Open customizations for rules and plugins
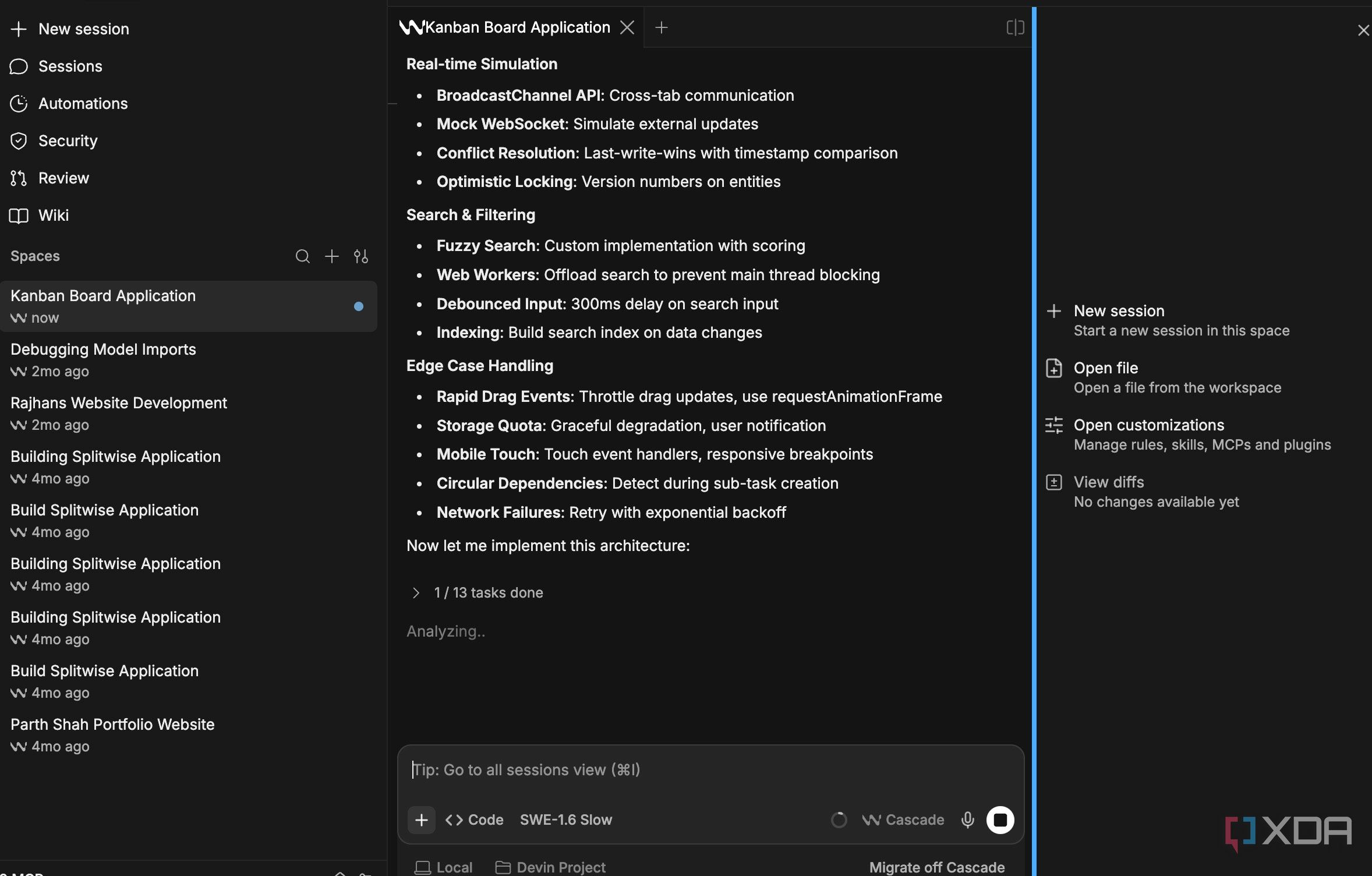Screen dimensions: 1372x876 click(1188, 435)
